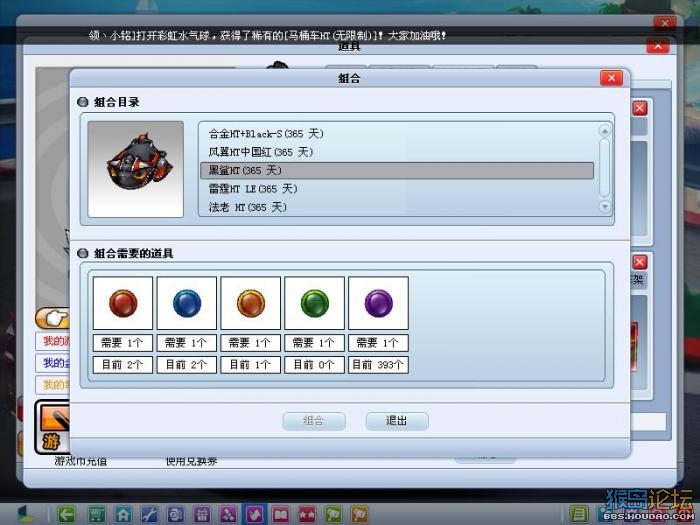This screenshot has height=525, width=700.
Task: Select the purple gem item slot
Action: (378, 303)
